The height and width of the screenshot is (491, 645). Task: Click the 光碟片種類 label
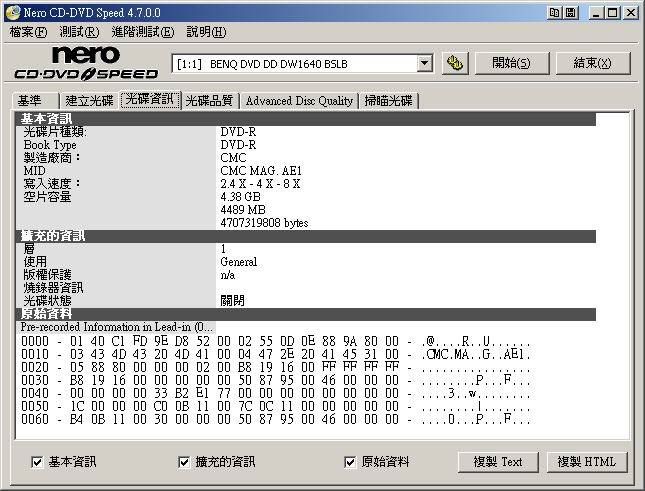(55, 132)
